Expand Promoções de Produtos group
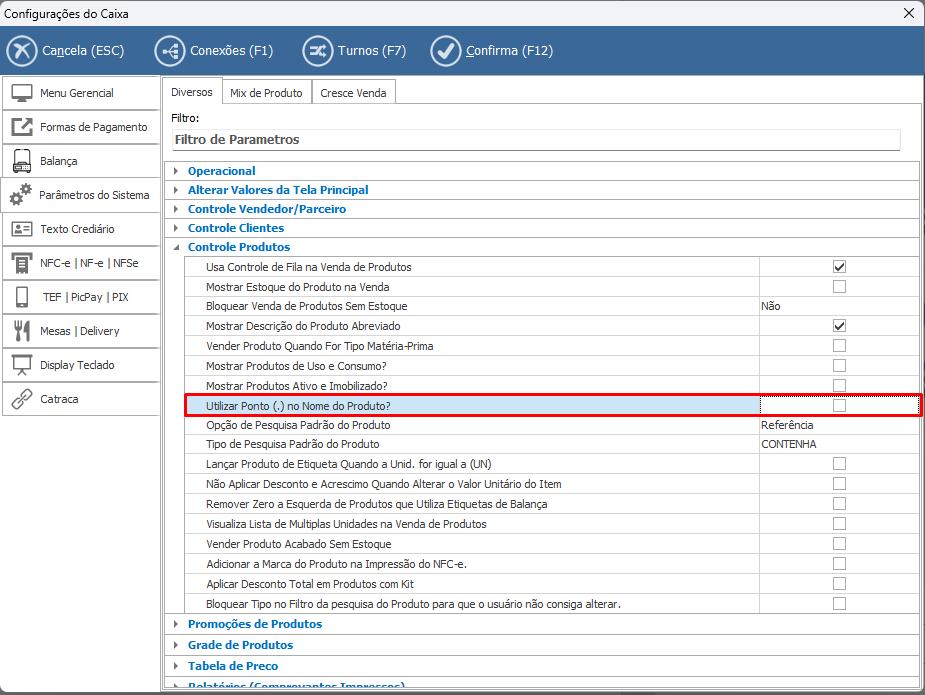The width and height of the screenshot is (925, 695). (x=176, y=624)
